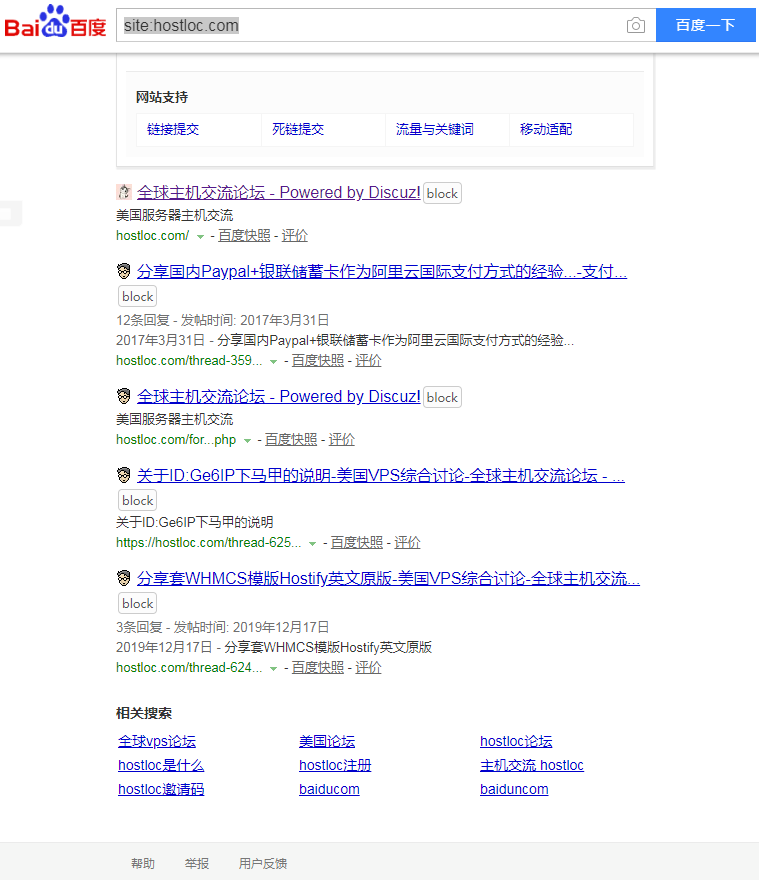759x880 pixels.
Task: Click favicon beside Ge6IP result
Action: (x=124, y=475)
